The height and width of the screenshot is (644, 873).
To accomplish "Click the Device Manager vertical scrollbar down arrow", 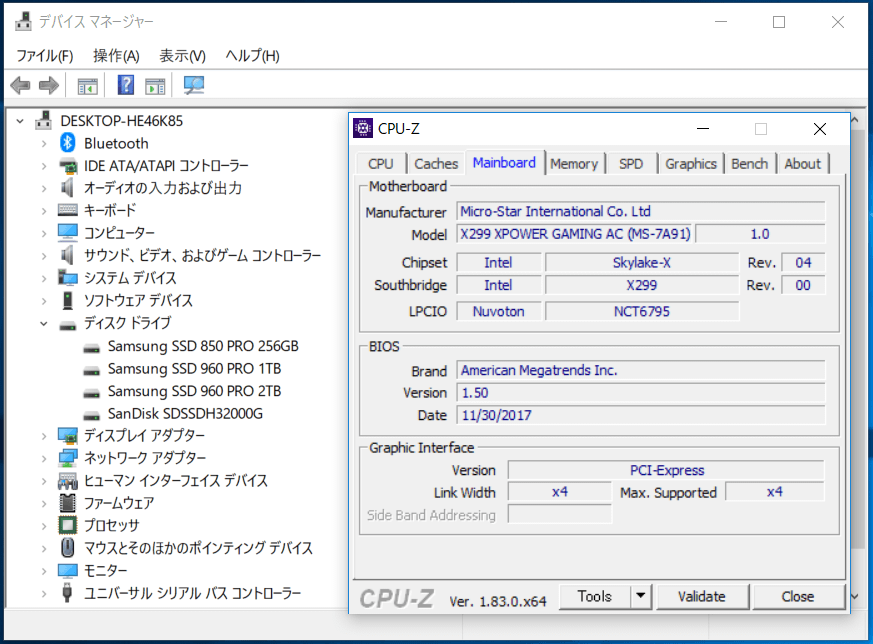I will pyautogui.click(x=857, y=596).
